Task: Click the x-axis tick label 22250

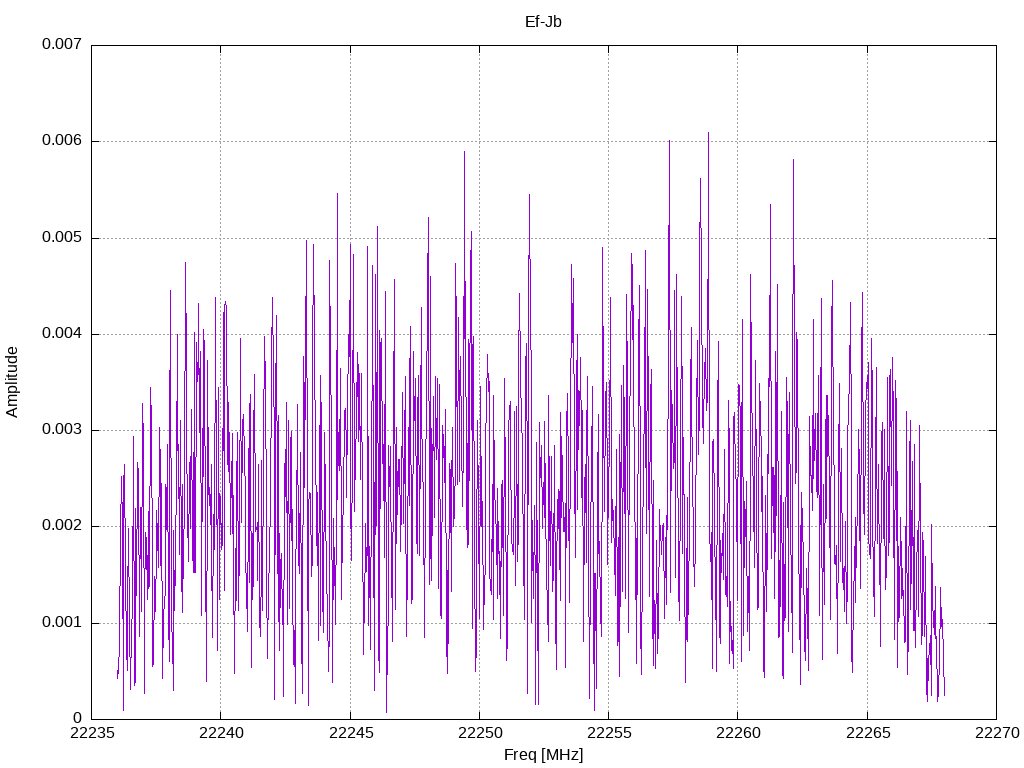Action: [x=479, y=733]
